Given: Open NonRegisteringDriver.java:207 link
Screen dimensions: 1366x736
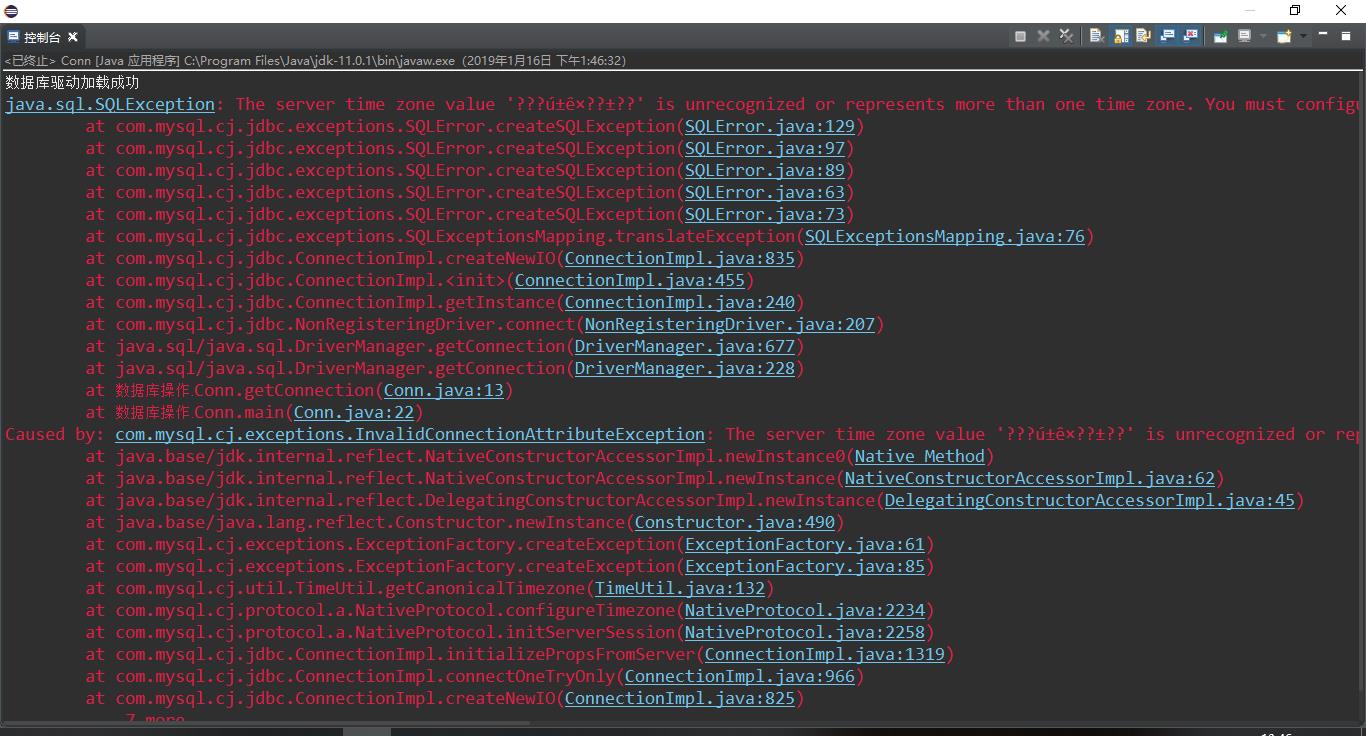Looking at the screenshot, I should click(x=730, y=324).
